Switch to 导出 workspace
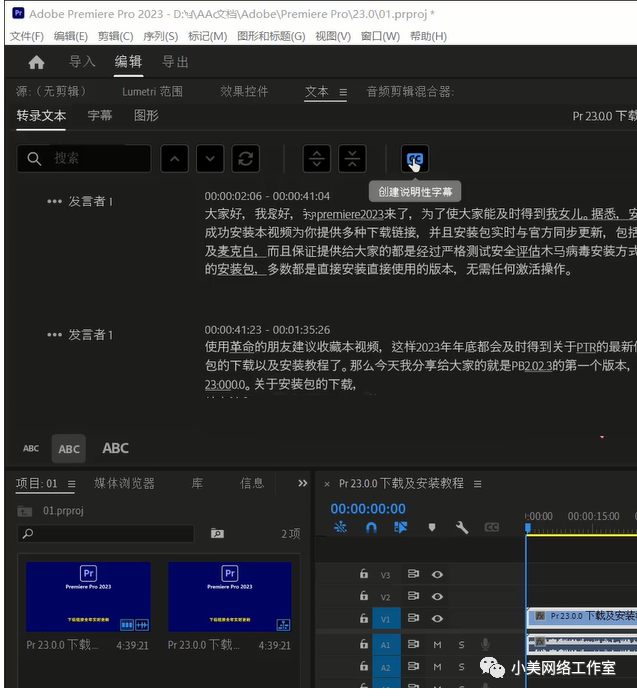Image resolution: width=637 pixels, height=697 pixels. coord(175,61)
